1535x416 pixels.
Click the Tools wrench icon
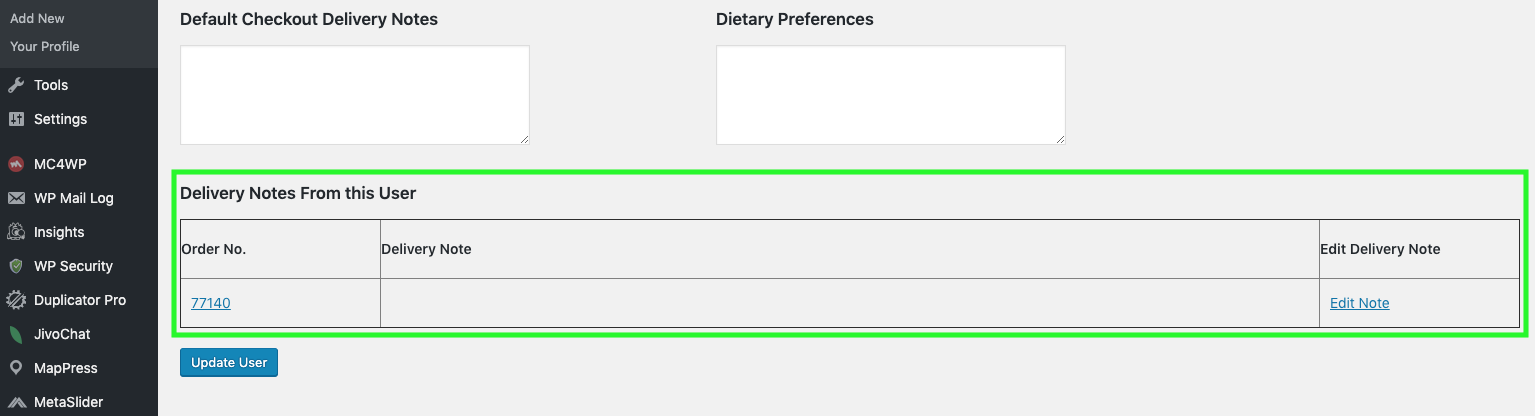pos(16,85)
